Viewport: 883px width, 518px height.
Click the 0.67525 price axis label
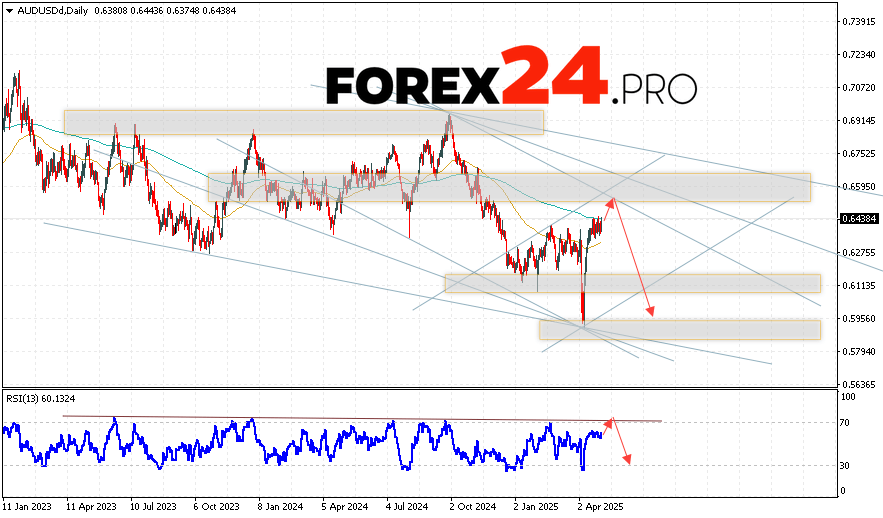tap(859, 154)
